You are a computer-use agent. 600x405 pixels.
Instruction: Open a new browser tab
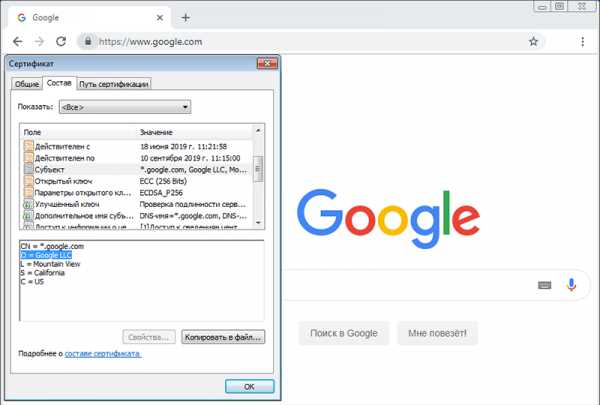pos(186,18)
